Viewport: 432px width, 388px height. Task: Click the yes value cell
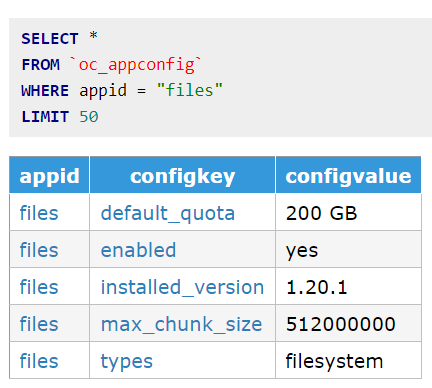[x=348, y=249]
